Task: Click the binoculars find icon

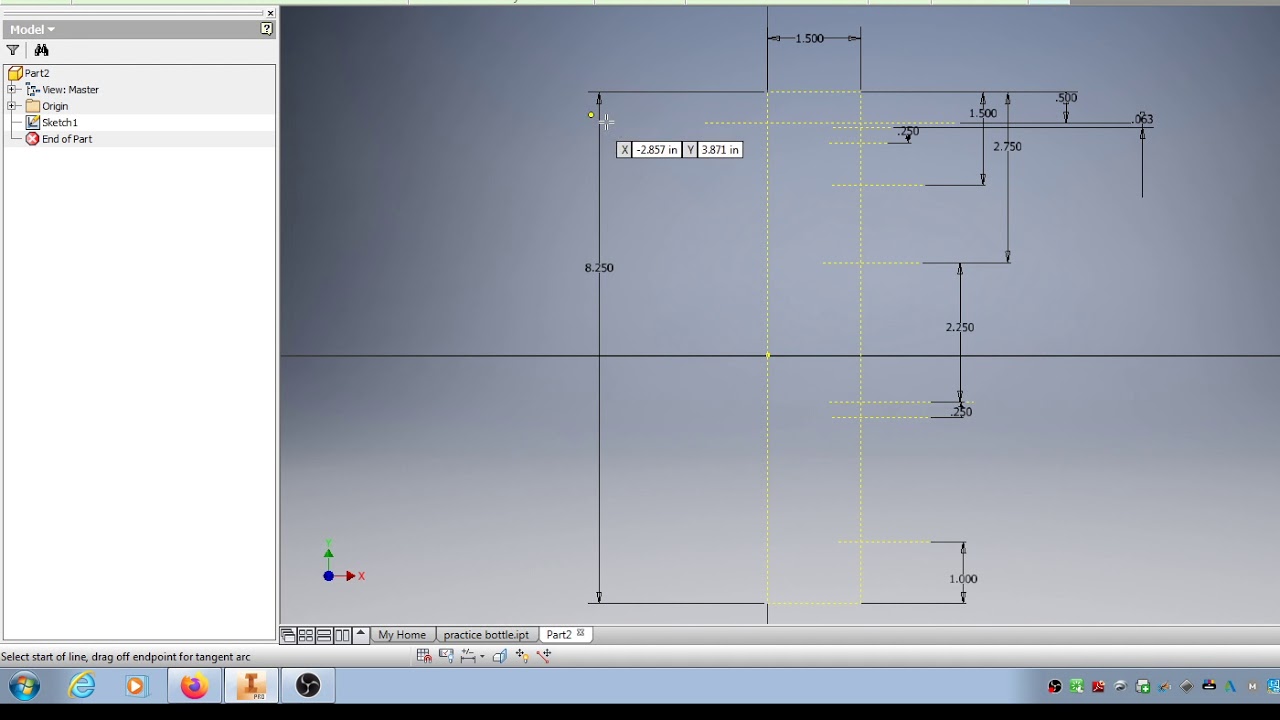Action: coord(41,50)
